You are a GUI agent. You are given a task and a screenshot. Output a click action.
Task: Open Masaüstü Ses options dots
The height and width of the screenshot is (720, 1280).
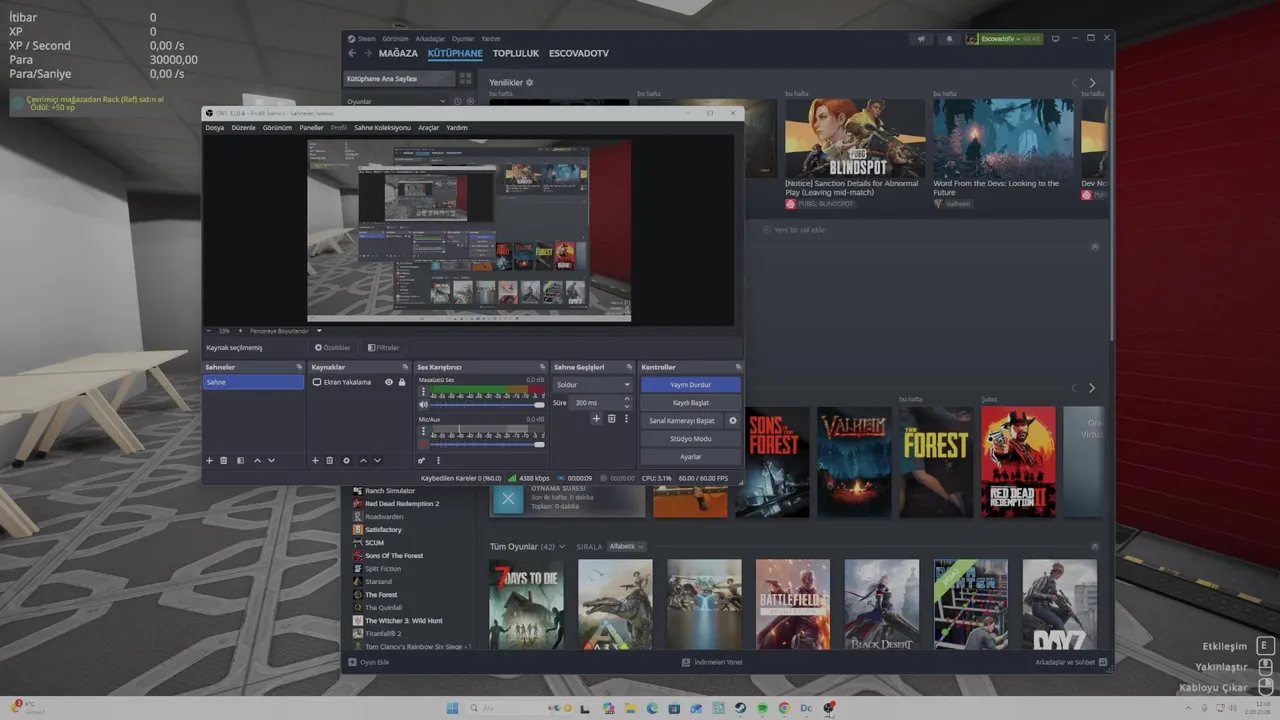423,393
